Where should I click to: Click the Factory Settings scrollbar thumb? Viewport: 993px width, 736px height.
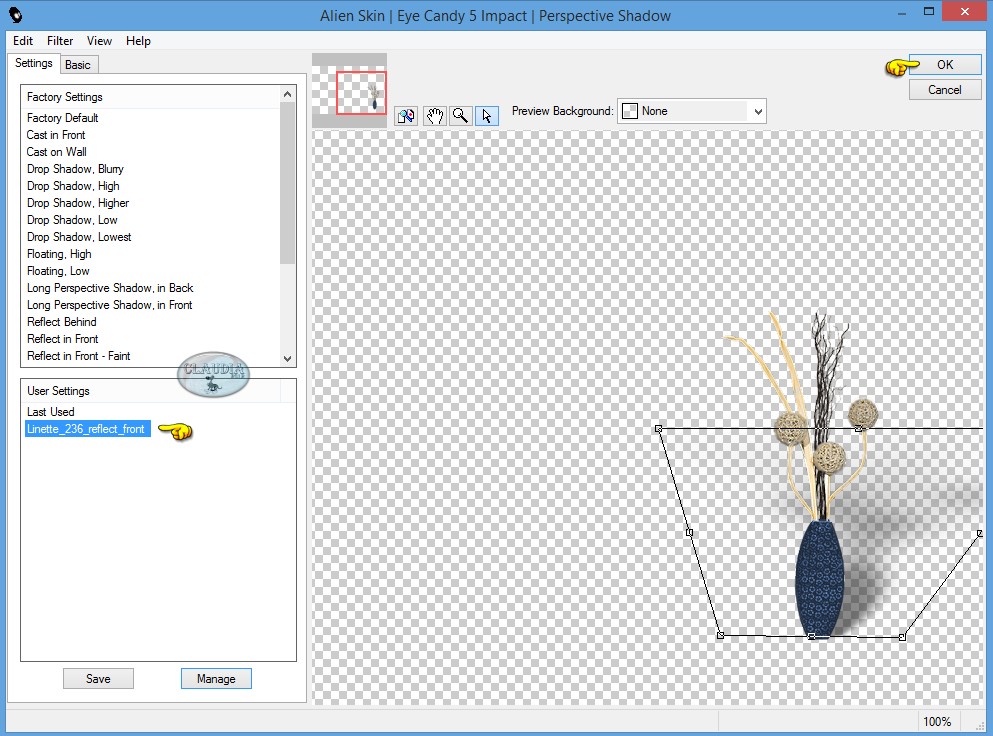coord(288,182)
